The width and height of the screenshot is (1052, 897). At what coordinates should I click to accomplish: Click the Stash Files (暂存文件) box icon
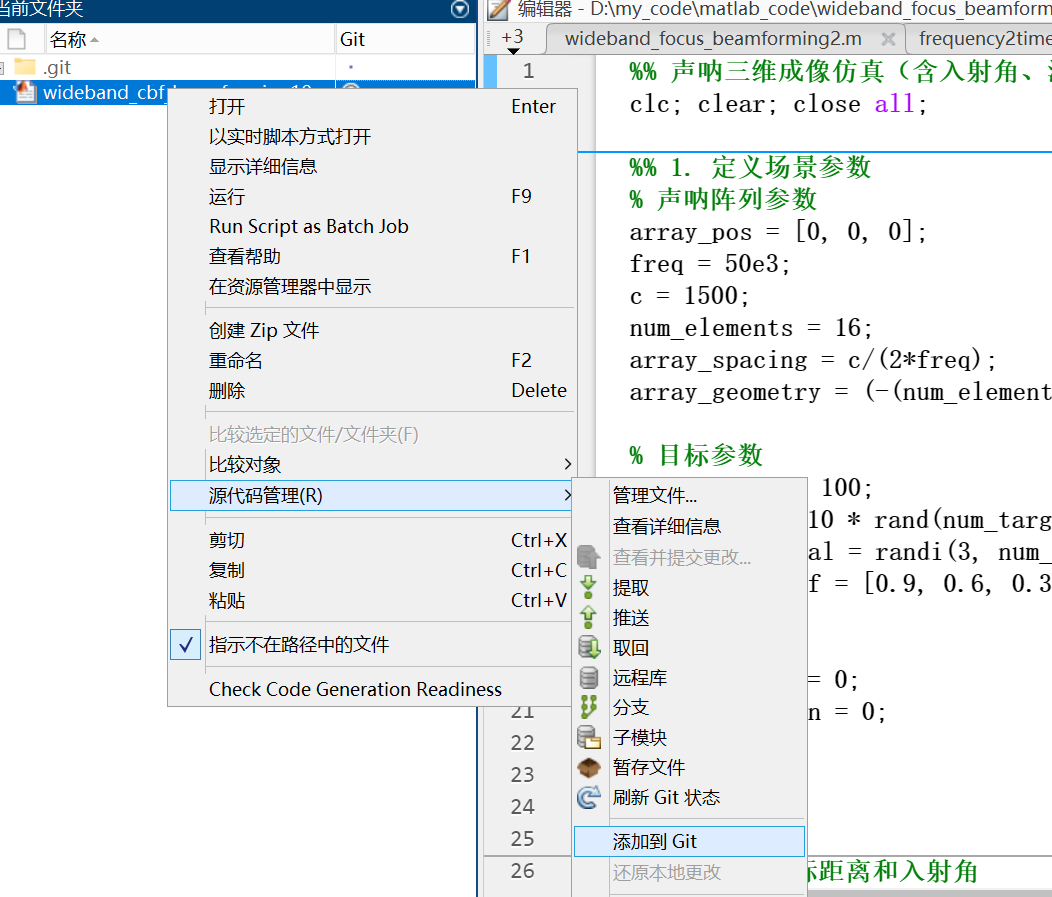click(x=590, y=767)
